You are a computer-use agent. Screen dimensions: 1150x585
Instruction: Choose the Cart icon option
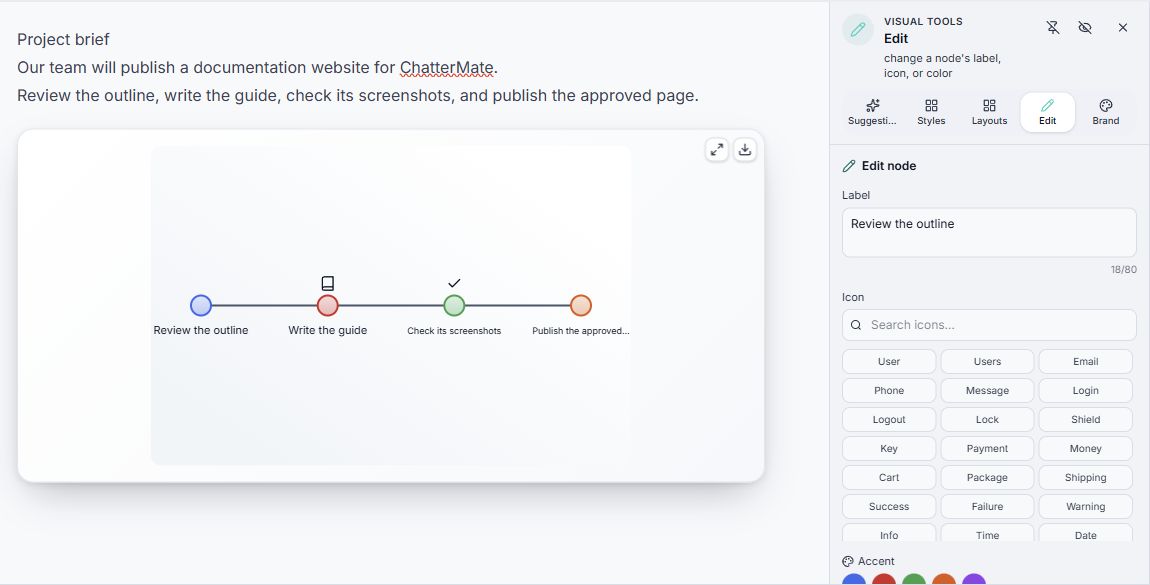click(x=889, y=477)
